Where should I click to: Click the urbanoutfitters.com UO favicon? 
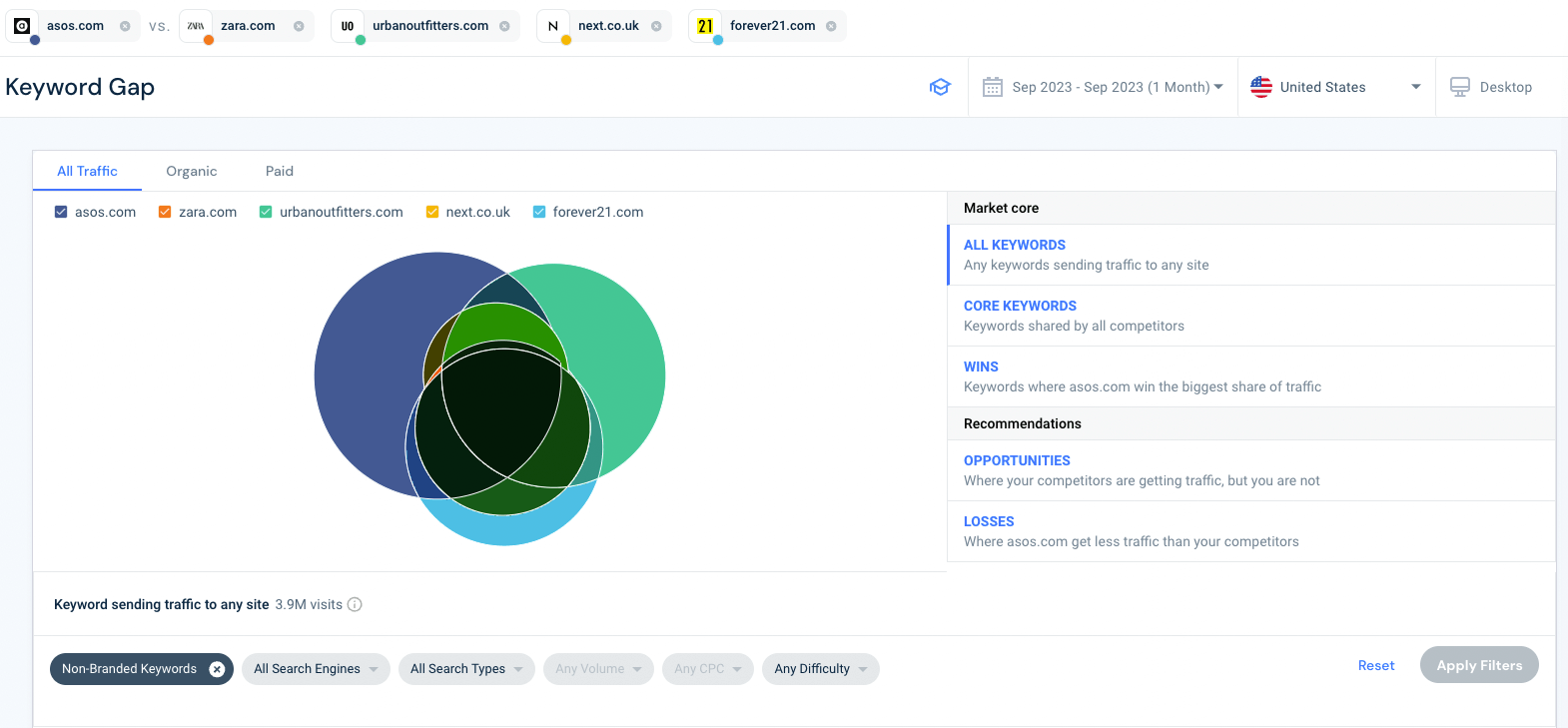348,26
